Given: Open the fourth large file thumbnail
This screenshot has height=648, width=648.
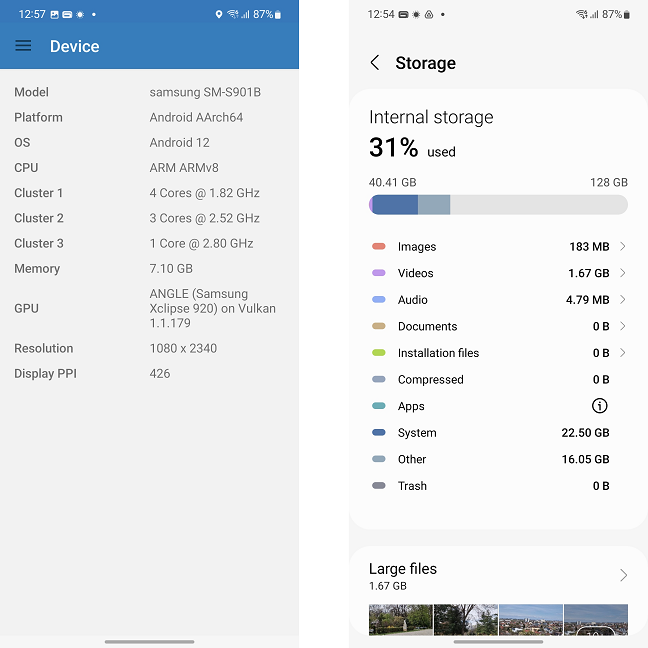Looking at the screenshot, I should coord(596,619).
